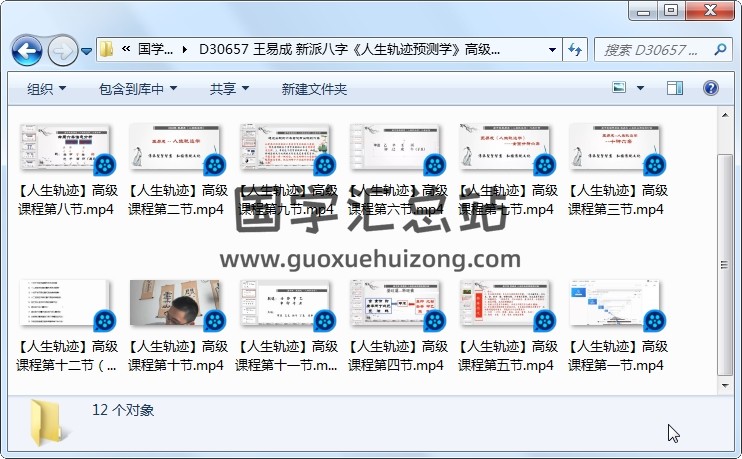
Task: Select video thumbnail 高级课程第九节.mp4
Action: click(x=285, y=147)
